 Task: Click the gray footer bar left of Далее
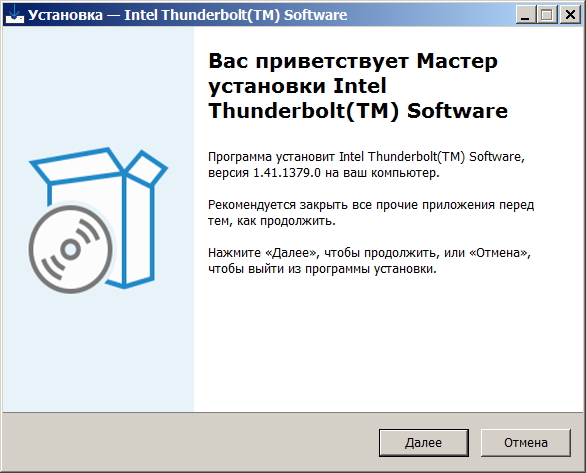[x=191, y=443]
